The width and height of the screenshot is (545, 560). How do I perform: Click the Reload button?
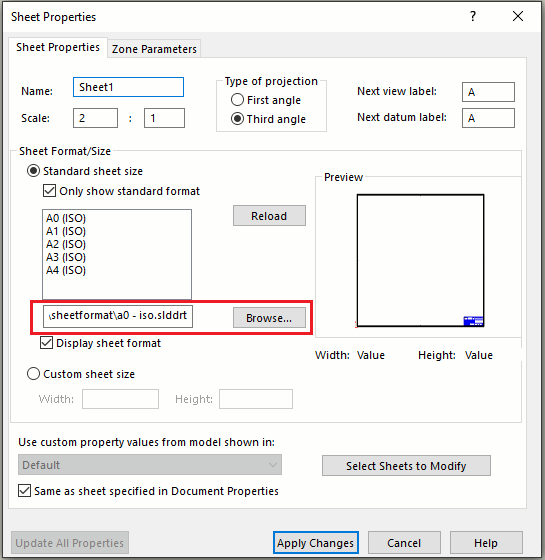click(x=269, y=216)
